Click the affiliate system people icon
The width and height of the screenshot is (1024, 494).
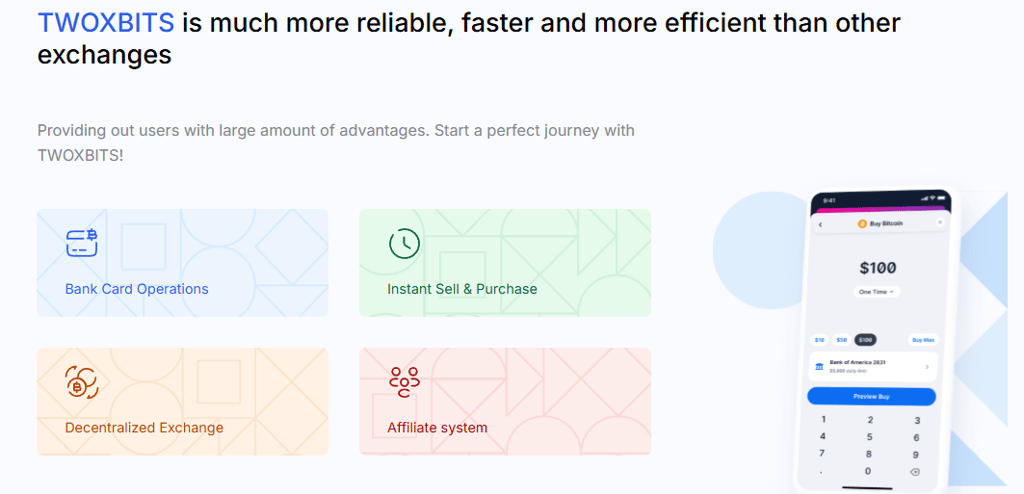pos(403,381)
